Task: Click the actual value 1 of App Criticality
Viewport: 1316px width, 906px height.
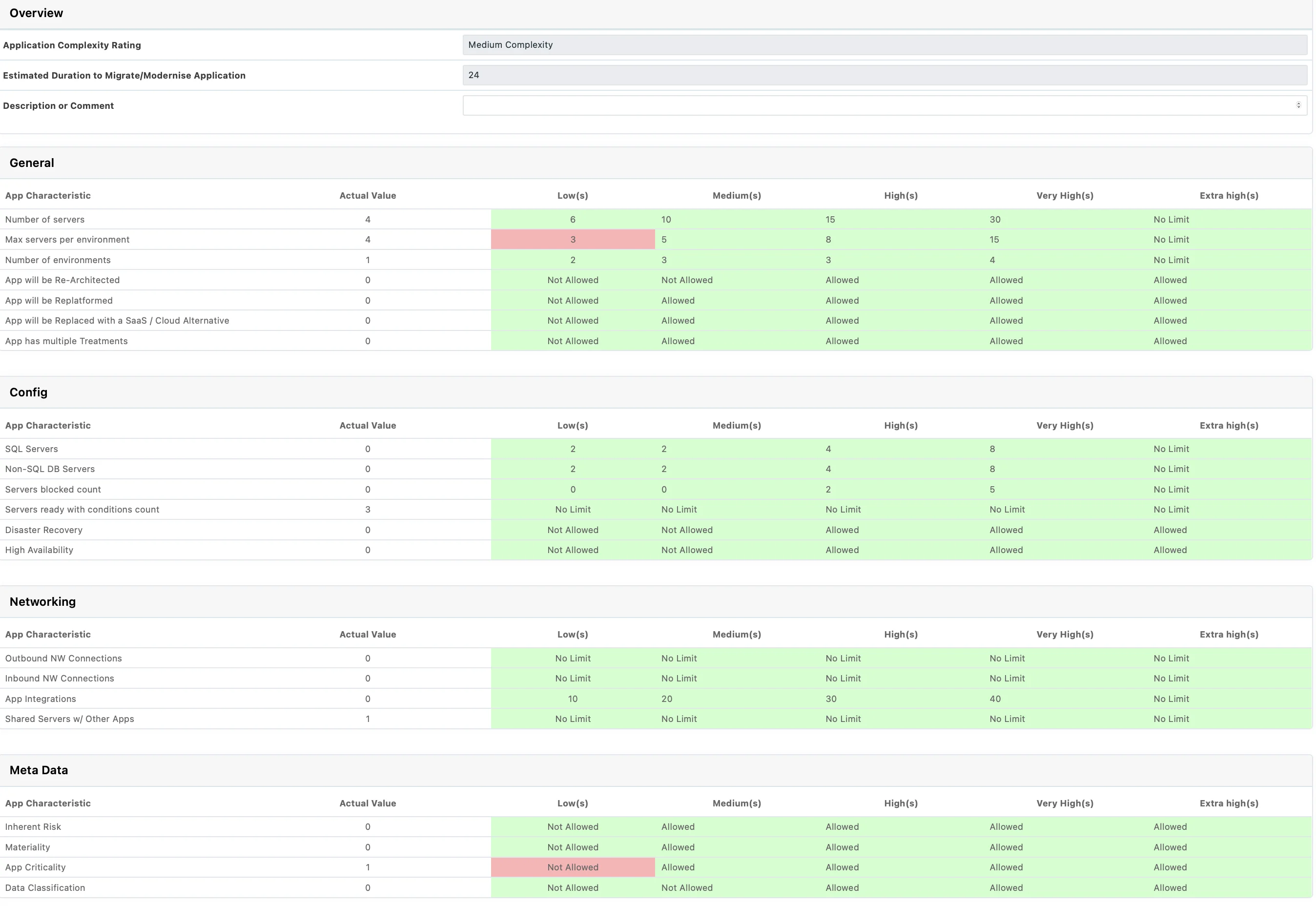Action: coord(368,867)
